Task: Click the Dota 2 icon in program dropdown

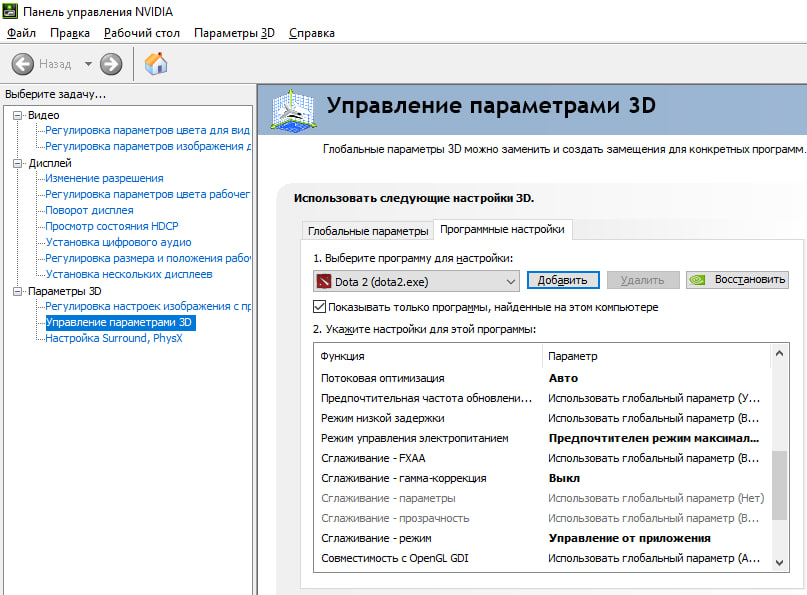Action: coord(324,282)
